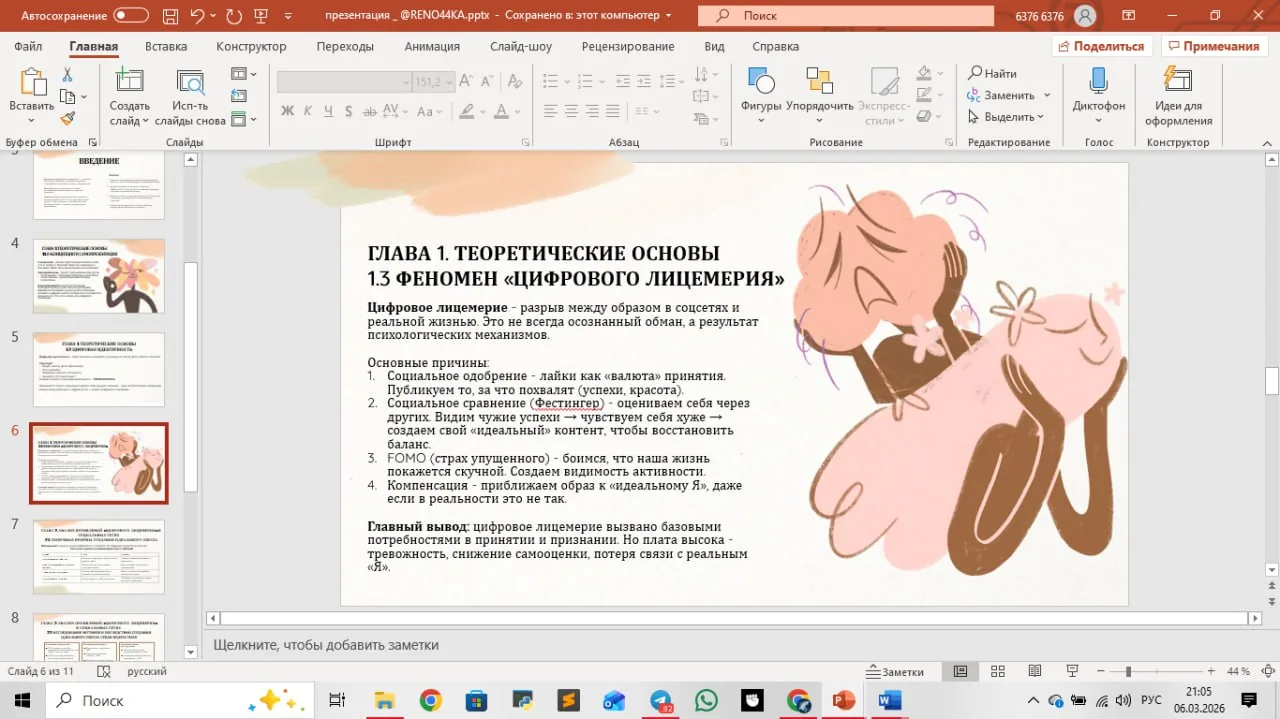The image size is (1280, 719).
Task: Click the Reset slide icon
Action: pyautogui.click(x=238, y=97)
